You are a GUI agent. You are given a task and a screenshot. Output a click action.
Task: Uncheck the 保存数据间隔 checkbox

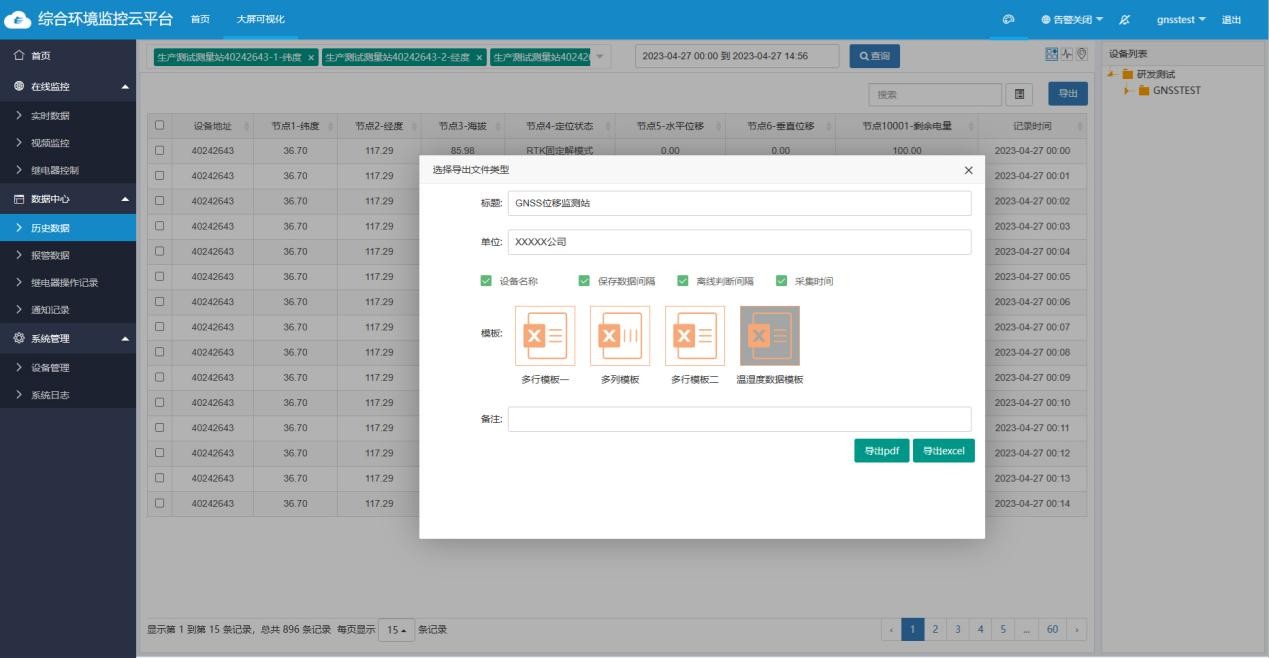[585, 281]
